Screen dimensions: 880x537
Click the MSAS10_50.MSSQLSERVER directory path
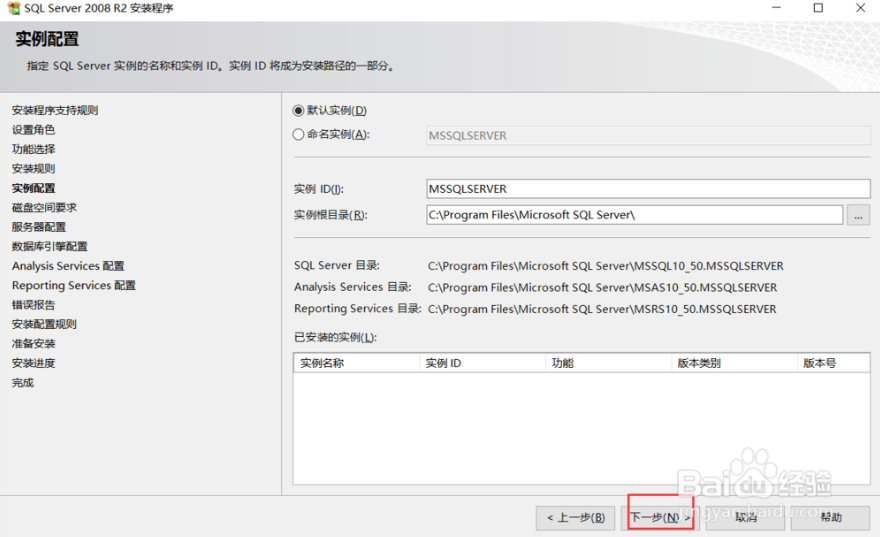602,288
